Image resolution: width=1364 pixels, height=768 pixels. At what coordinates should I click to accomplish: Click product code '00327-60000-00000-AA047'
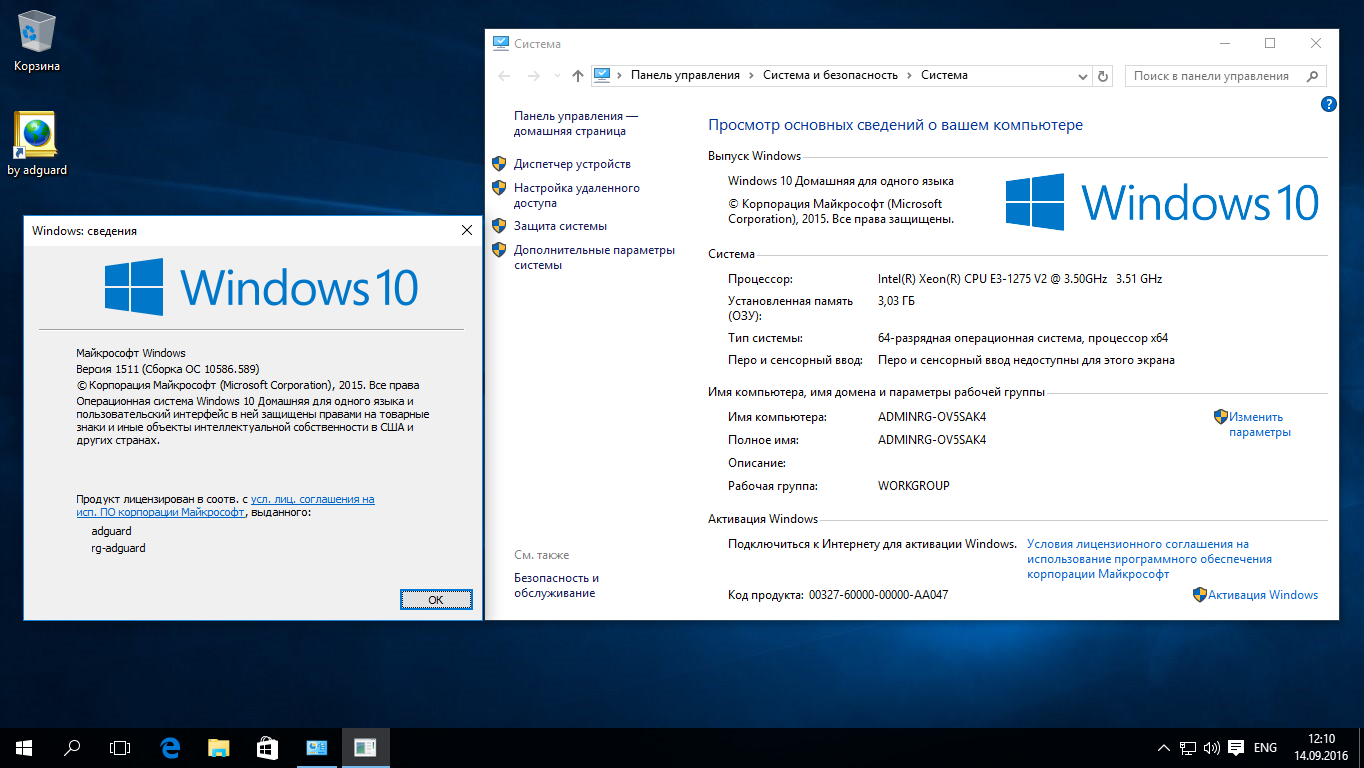coord(878,595)
